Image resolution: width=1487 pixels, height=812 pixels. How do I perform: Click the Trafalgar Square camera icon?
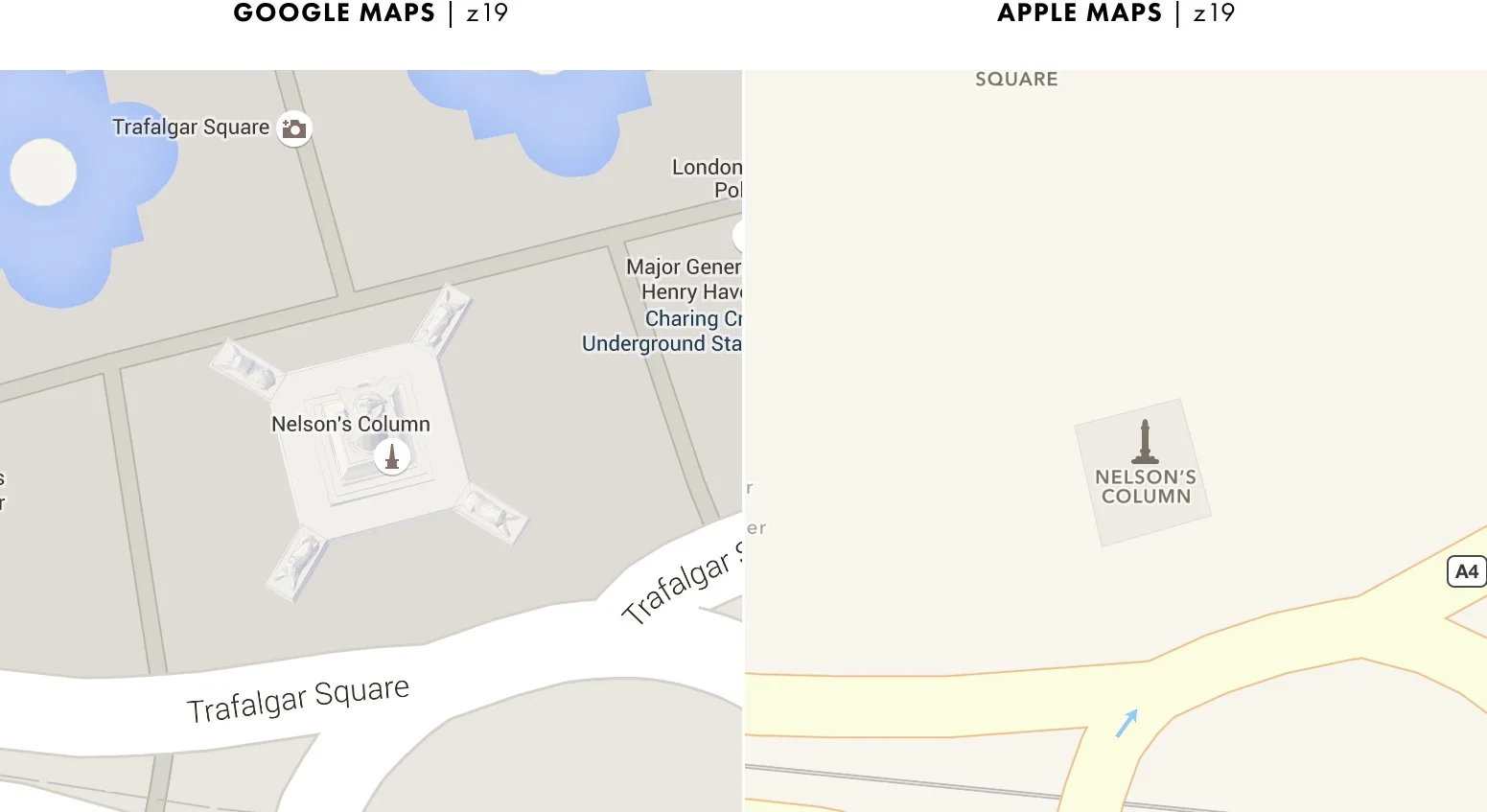294,128
